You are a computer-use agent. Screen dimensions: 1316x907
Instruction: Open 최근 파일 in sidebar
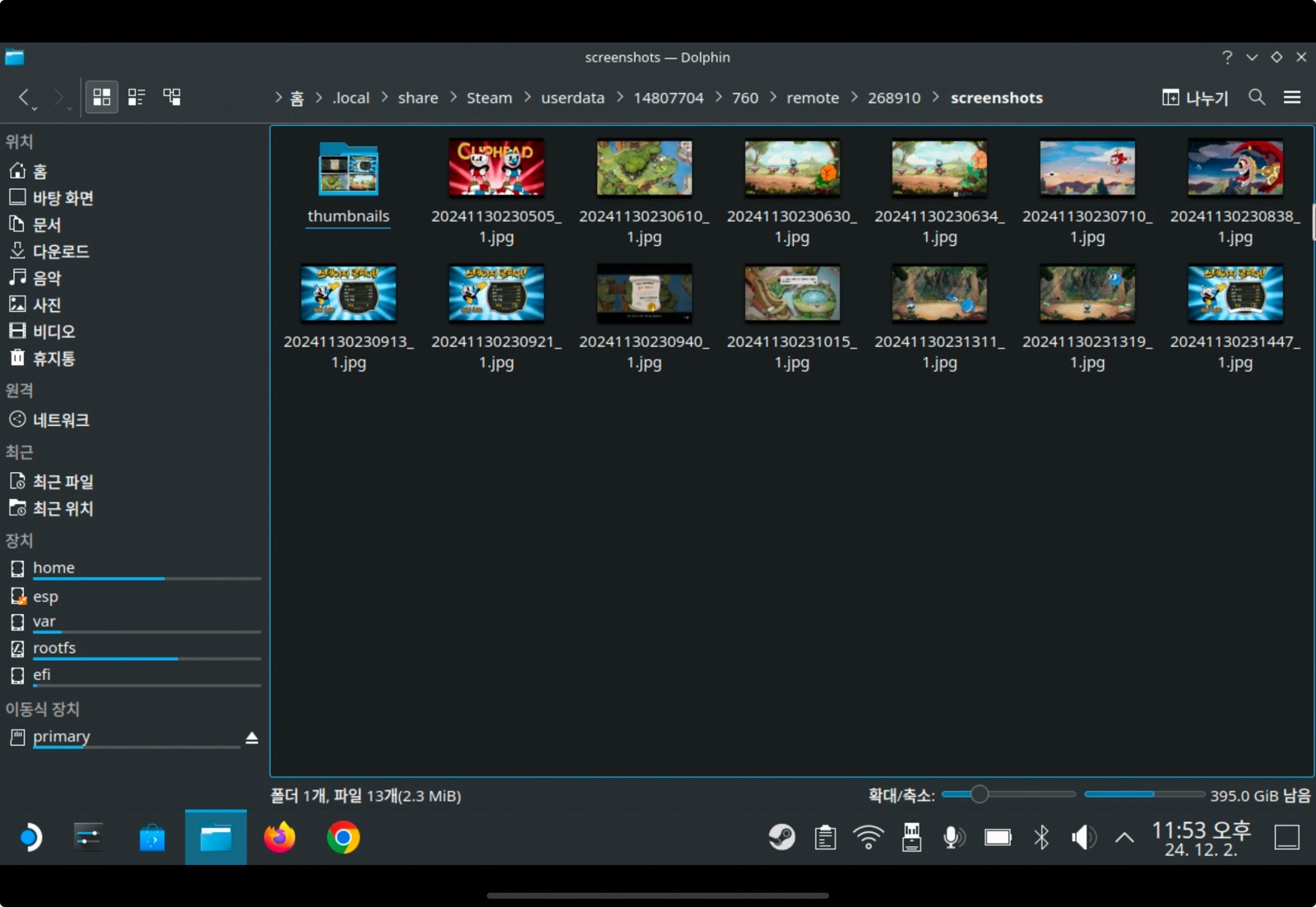(133, 481)
